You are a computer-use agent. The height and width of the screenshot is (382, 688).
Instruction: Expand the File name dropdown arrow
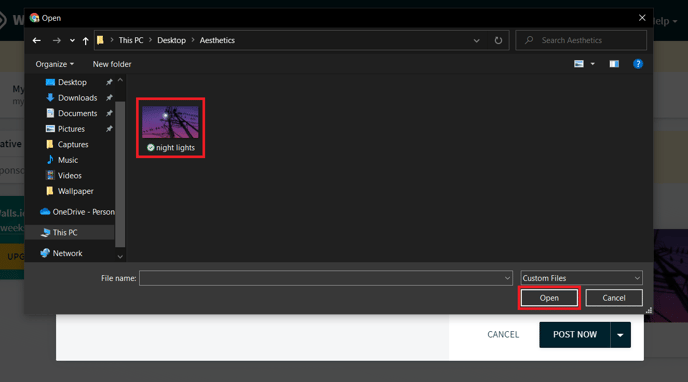(x=507, y=278)
